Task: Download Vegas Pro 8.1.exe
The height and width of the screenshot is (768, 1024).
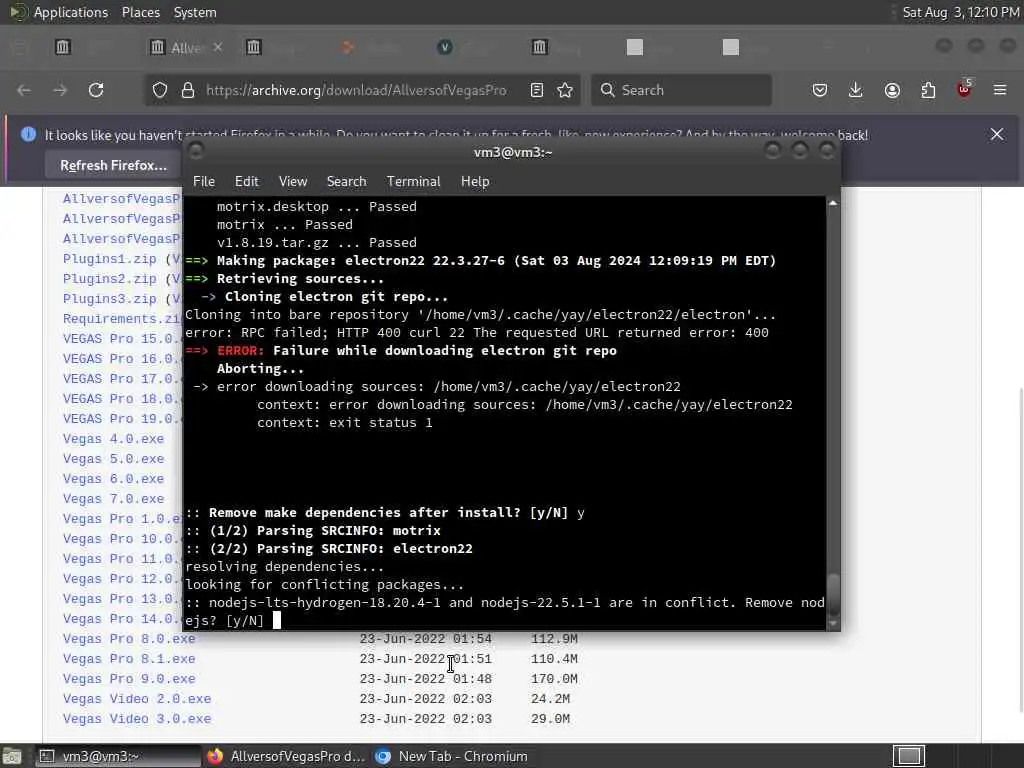Action: click(129, 659)
